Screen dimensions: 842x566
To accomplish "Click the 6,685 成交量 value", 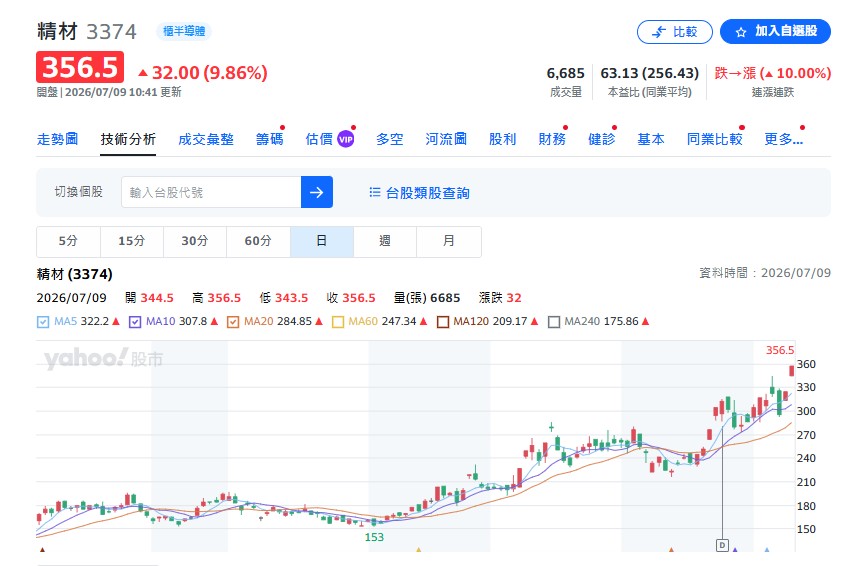I will pos(565,73).
